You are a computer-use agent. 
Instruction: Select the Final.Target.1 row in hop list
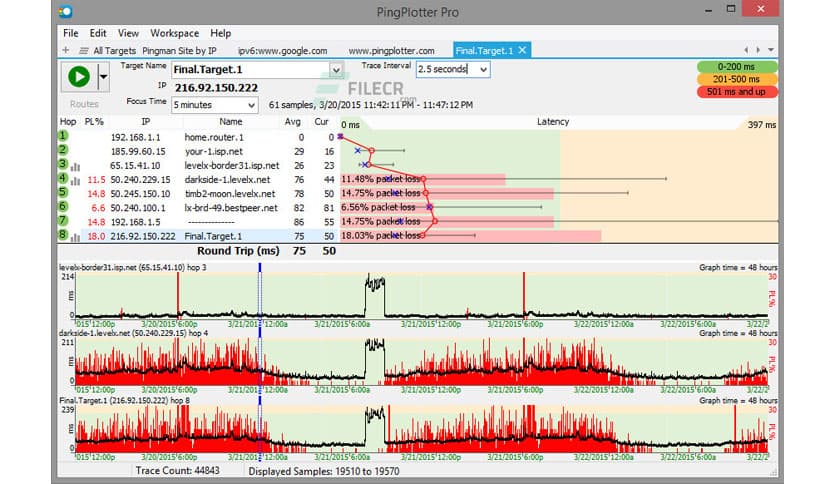click(x=197, y=236)
